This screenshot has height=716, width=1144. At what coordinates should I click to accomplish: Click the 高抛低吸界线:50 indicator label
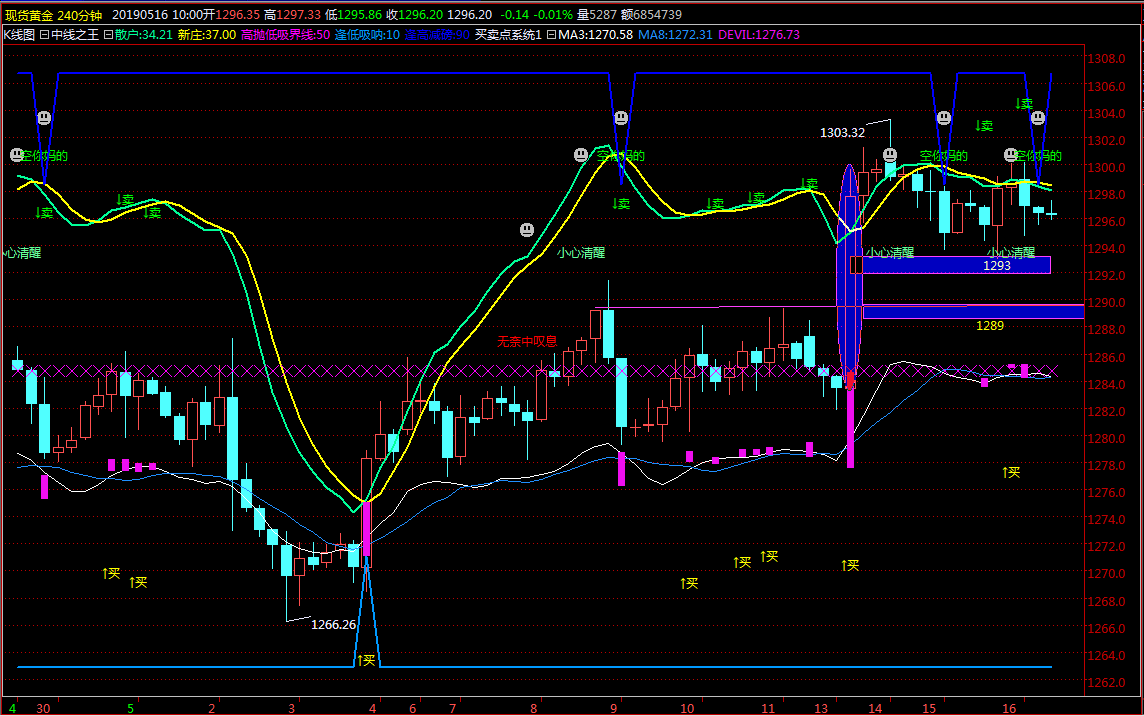pyautogui.click(x=285, y=34)
